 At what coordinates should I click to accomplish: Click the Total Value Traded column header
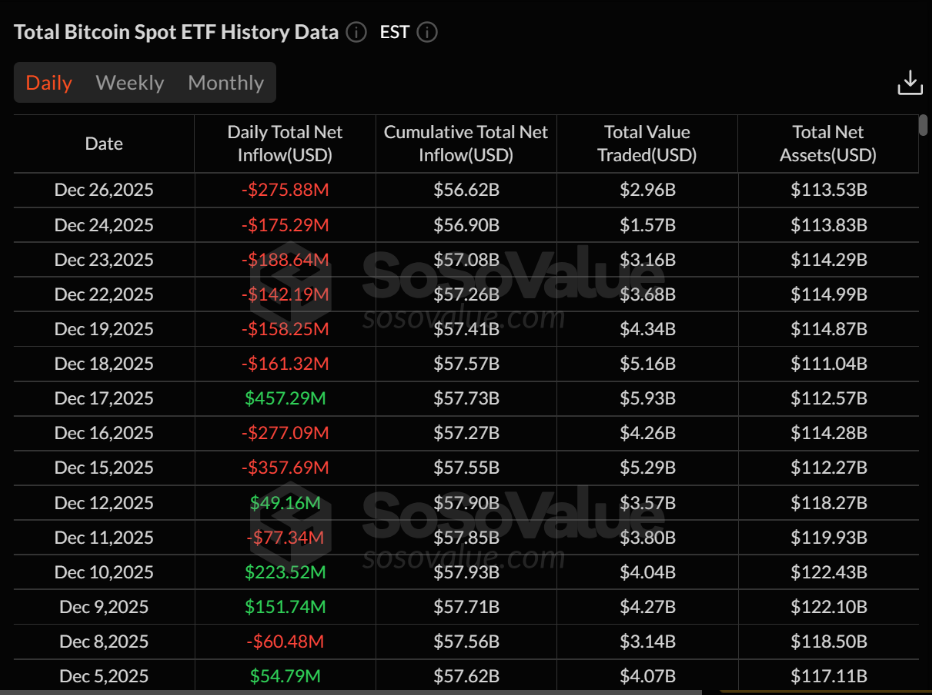(647, 144)
